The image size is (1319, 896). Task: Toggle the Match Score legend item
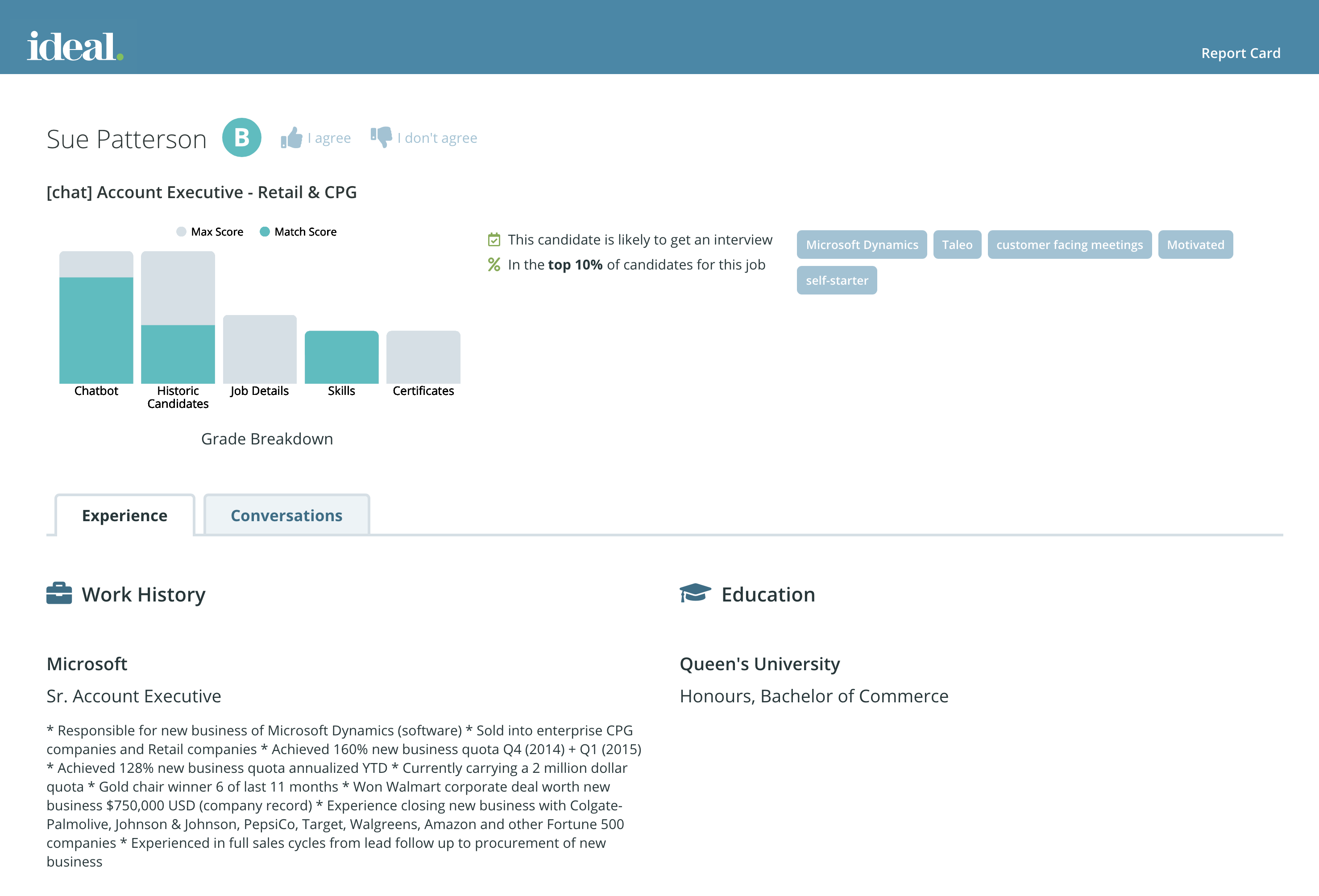(299, 232)
